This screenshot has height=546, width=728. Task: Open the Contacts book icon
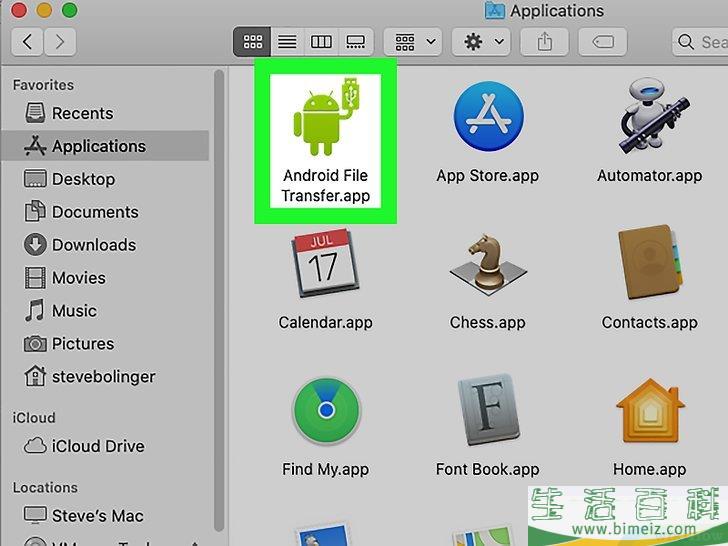click(650, 263)
